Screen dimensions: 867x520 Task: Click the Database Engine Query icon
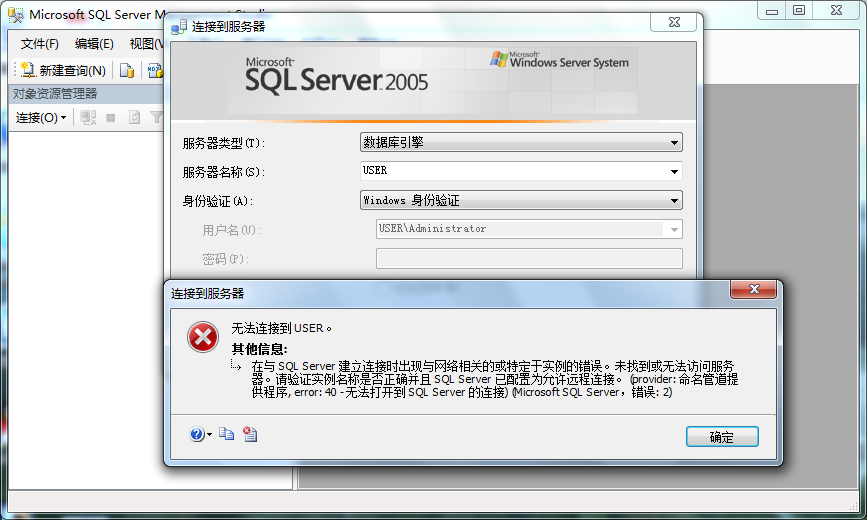(x=127, y=70)
